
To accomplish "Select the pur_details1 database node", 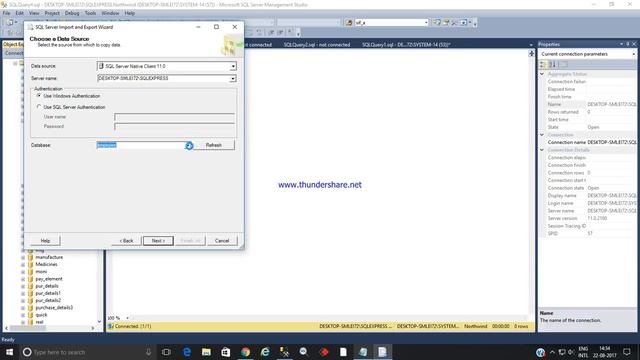I will click(x=48, y=293).
